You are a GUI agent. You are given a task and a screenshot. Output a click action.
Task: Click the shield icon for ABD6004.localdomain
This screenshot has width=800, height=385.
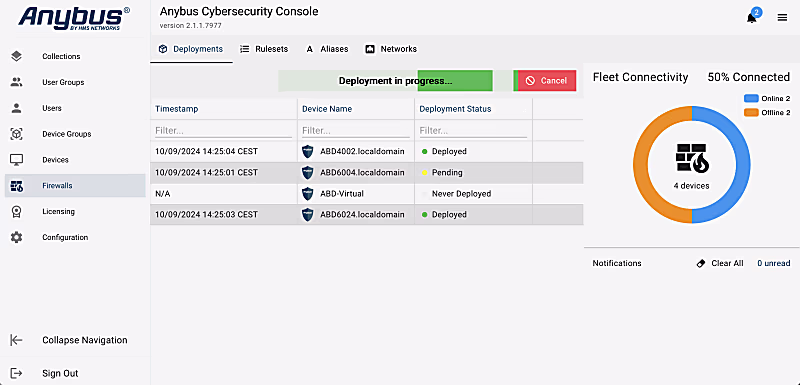point(307,172)
